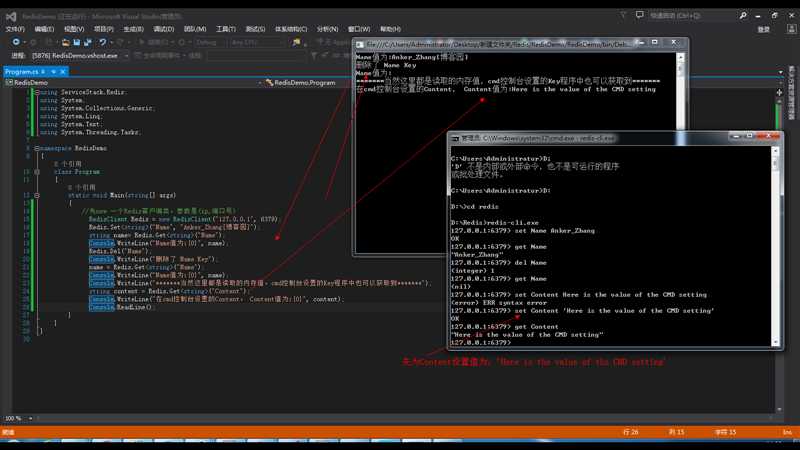Image resolution: width=800 pixels, height=450 pixels.
Task: Open the Debug configuration dropdown
Action: (210, 42)
